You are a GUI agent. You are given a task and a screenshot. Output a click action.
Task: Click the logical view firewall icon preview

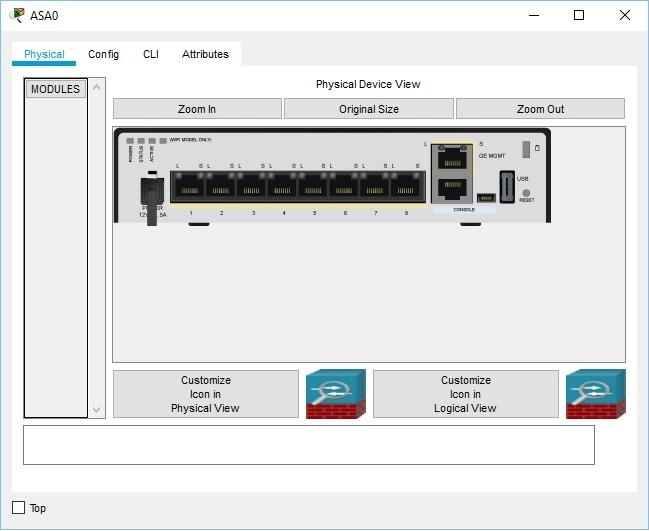(596, 394)
